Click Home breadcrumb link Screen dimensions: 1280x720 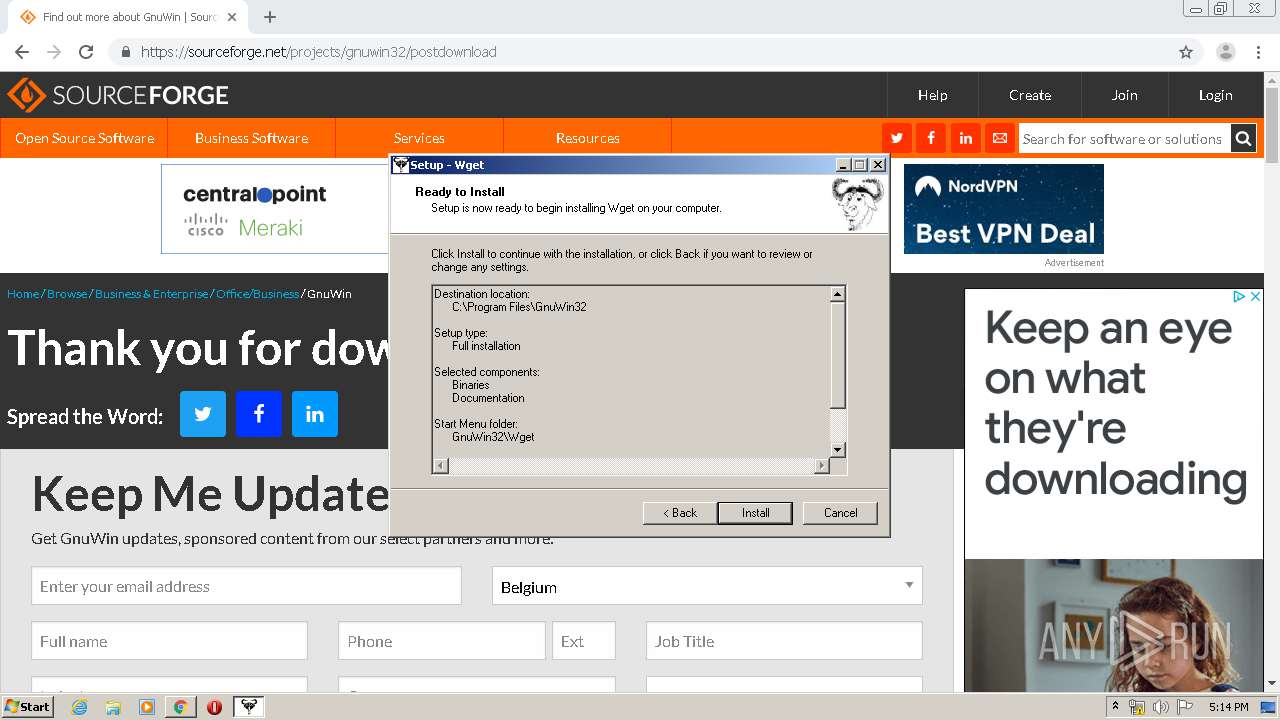tap(23, 294)
